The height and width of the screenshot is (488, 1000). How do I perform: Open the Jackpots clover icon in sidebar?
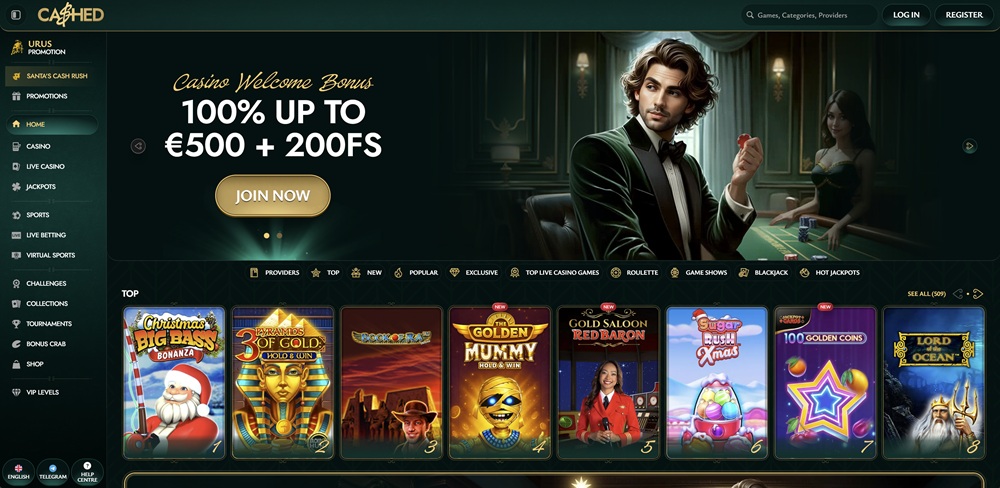(x=16, y=187)
